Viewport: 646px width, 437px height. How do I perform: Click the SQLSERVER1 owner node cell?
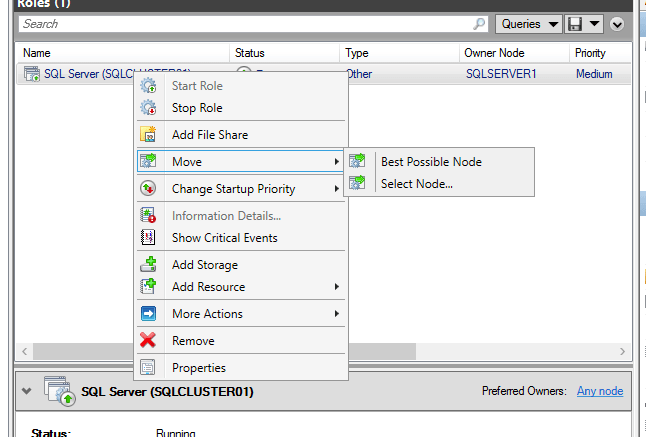click(501, 74)
